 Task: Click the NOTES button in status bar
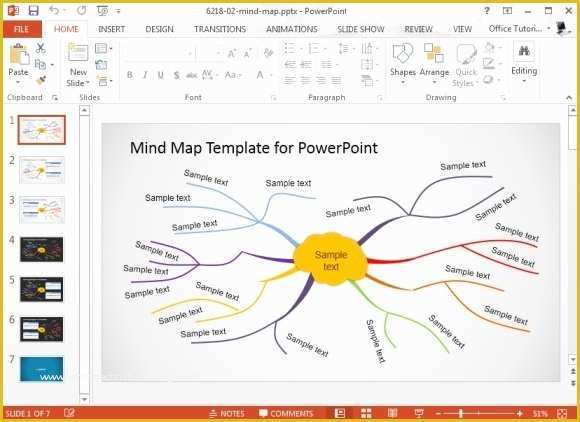click(x=227, y=413)
